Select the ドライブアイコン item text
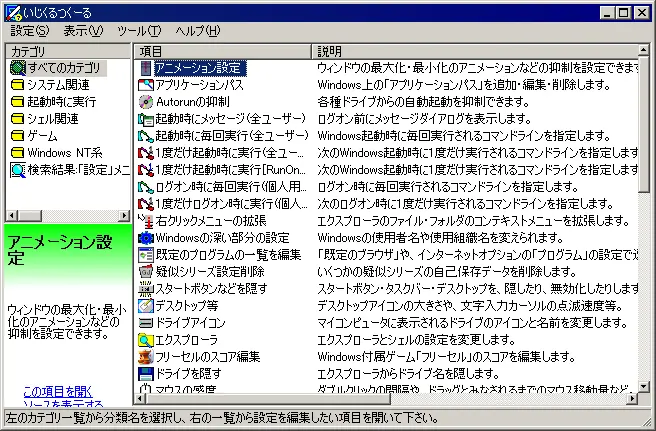Viewport: 656px width, 431px height. [x=190, y=323]
